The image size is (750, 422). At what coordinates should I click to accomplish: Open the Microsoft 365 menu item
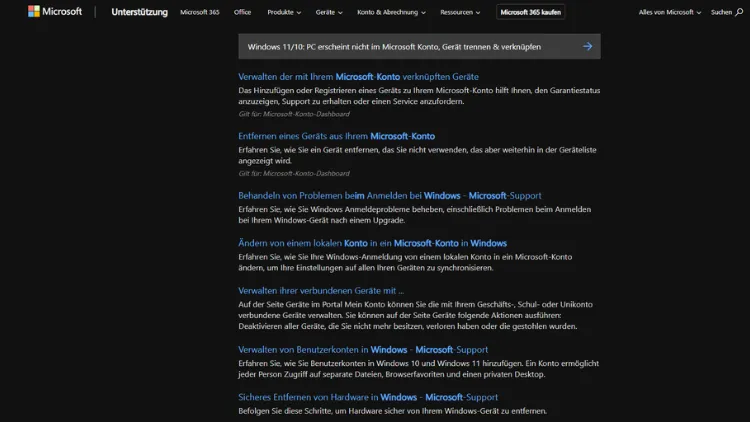pyautogui.click(x=199, y=12)
